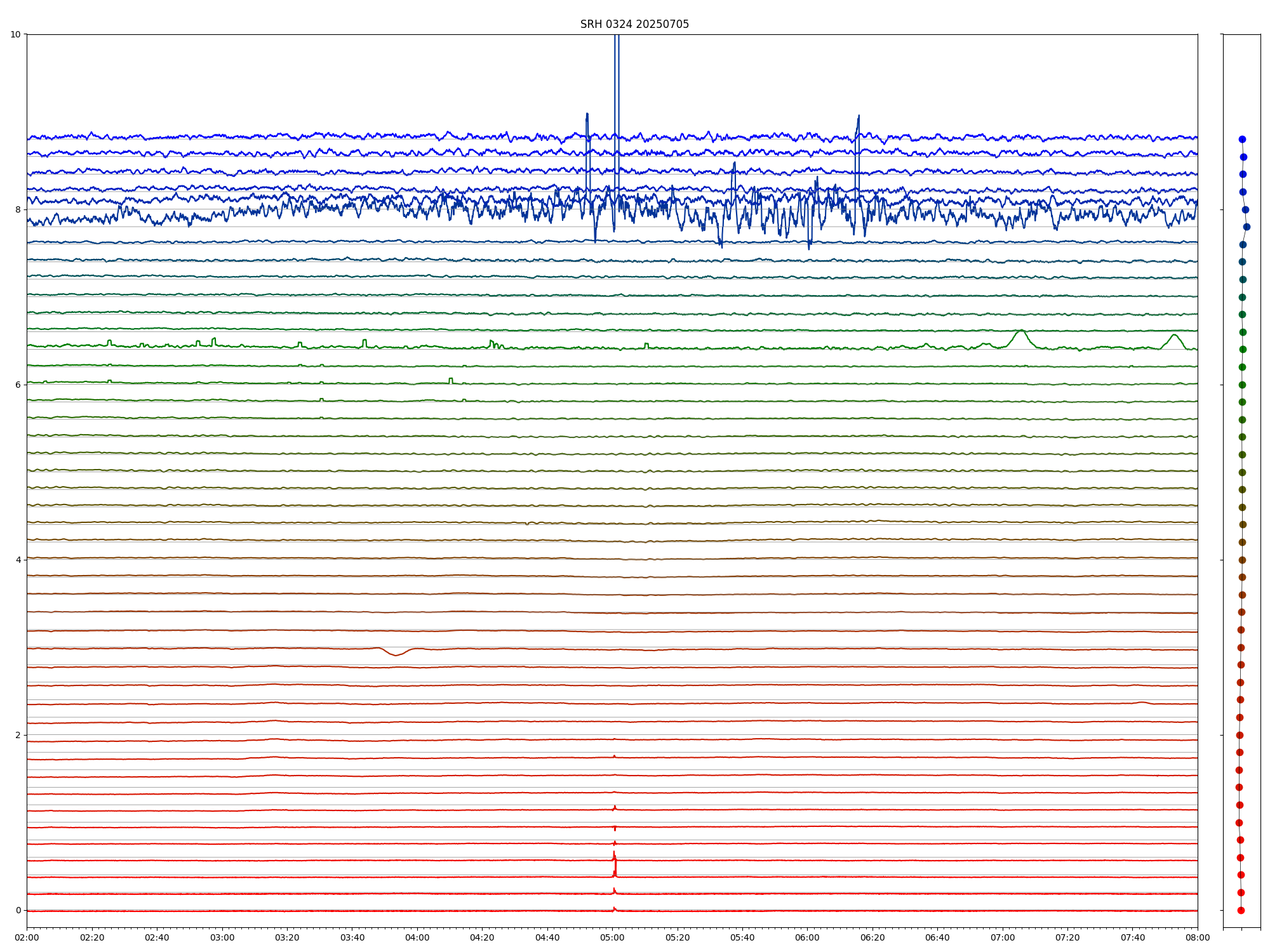Click the green bump peak near 07:50
1270x952 pixels.
(x=1174, y=335)
